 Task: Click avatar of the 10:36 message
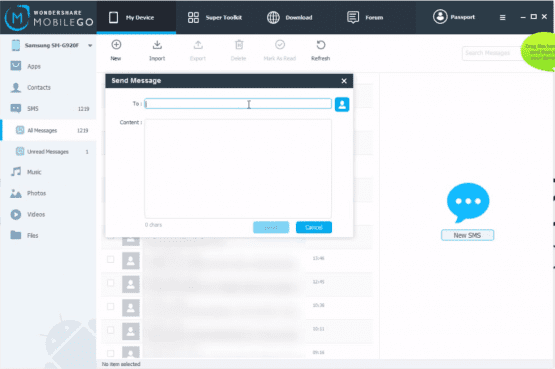click(131, 308)
